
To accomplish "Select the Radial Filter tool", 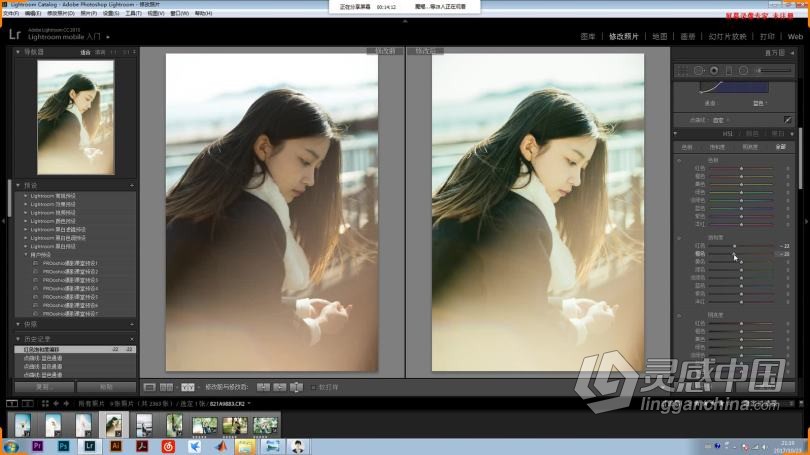I will [743, 70].
